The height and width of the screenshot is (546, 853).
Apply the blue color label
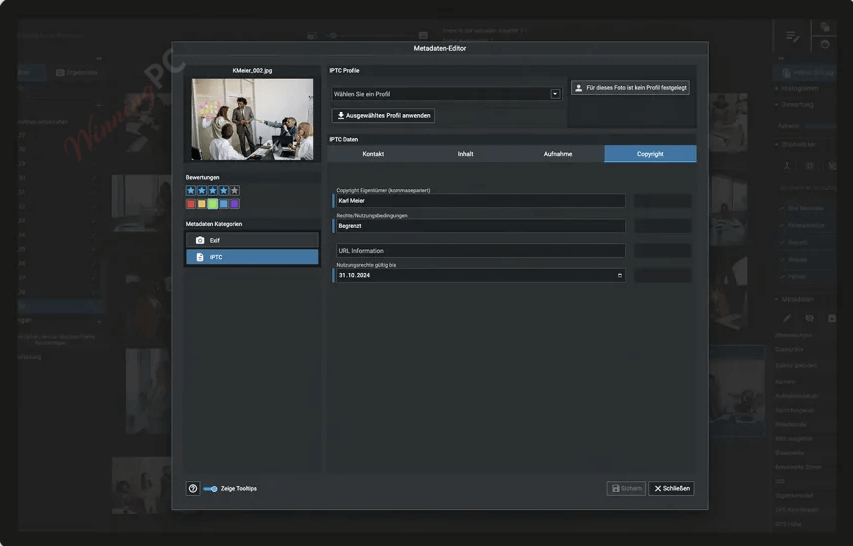[224, 204]
